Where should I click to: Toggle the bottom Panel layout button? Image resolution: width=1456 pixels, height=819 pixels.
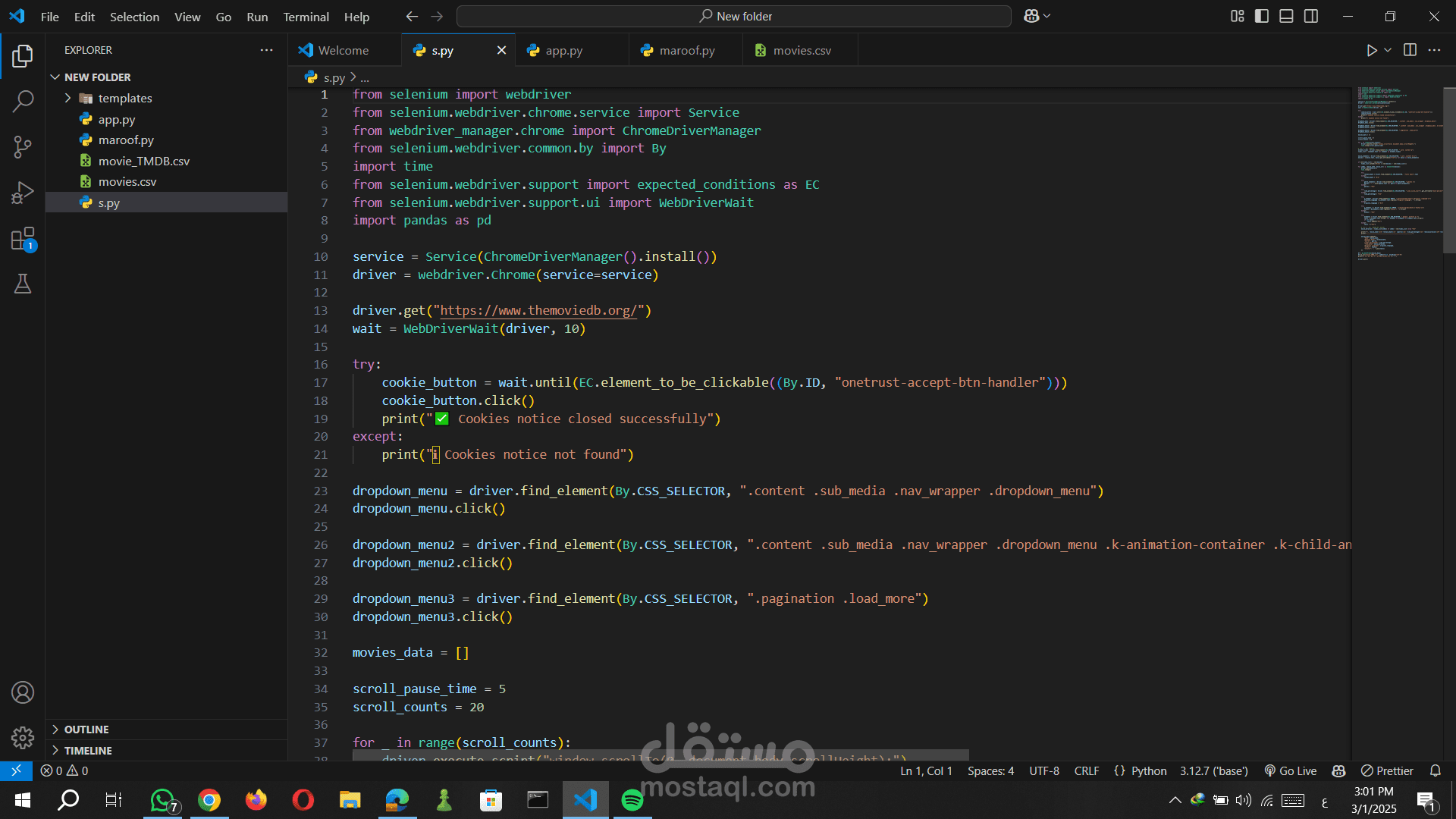point(1286,16)
